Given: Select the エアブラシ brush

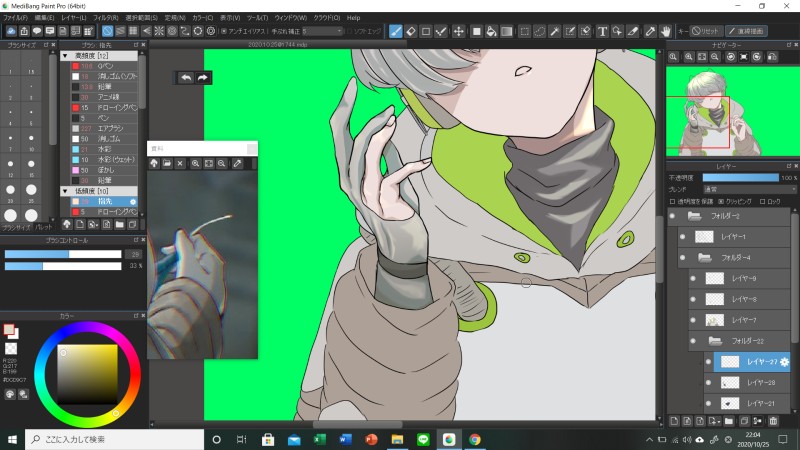Looking at the screenshot, I should tap(104, 129).
